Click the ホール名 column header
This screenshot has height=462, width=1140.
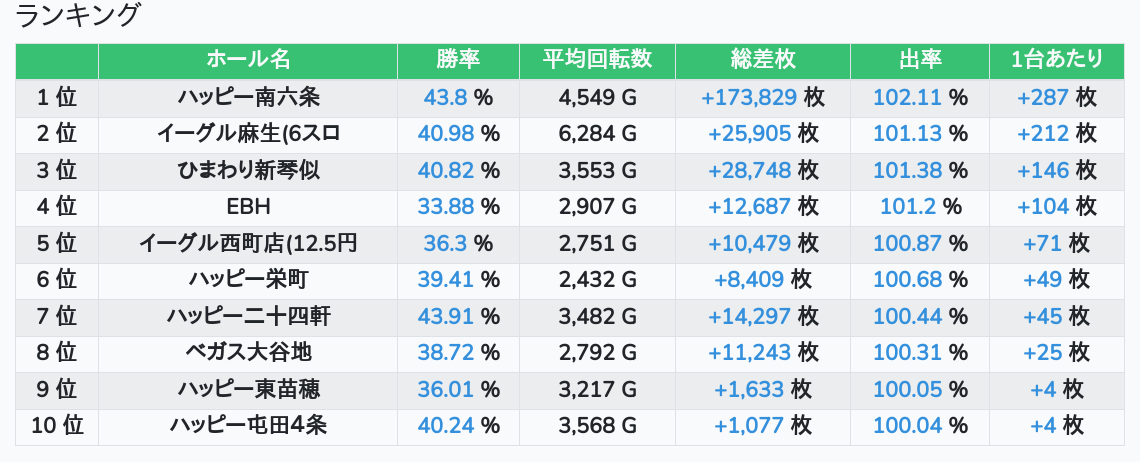(248, 60)
